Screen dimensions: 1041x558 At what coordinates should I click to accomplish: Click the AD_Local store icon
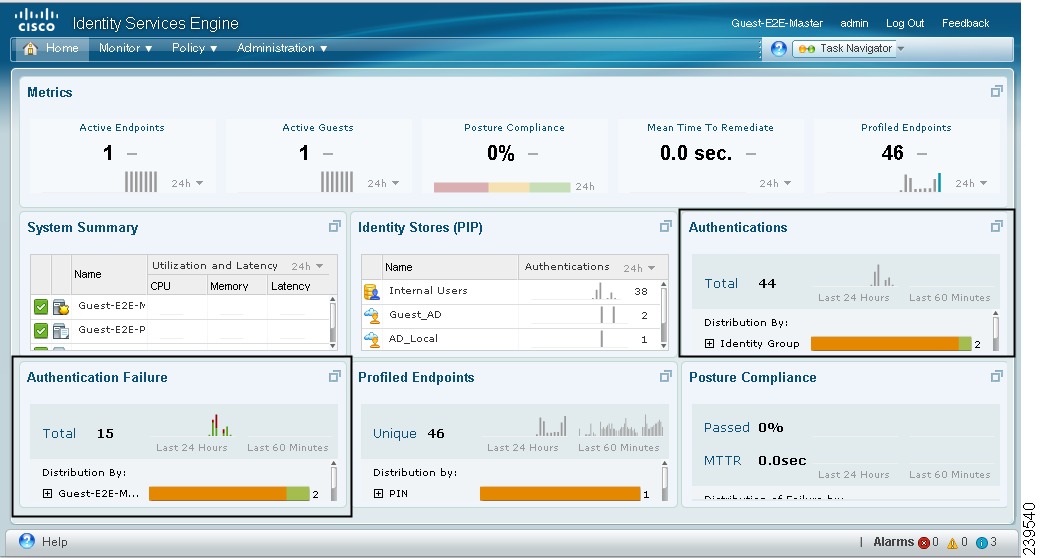click(x=372, y=339)
